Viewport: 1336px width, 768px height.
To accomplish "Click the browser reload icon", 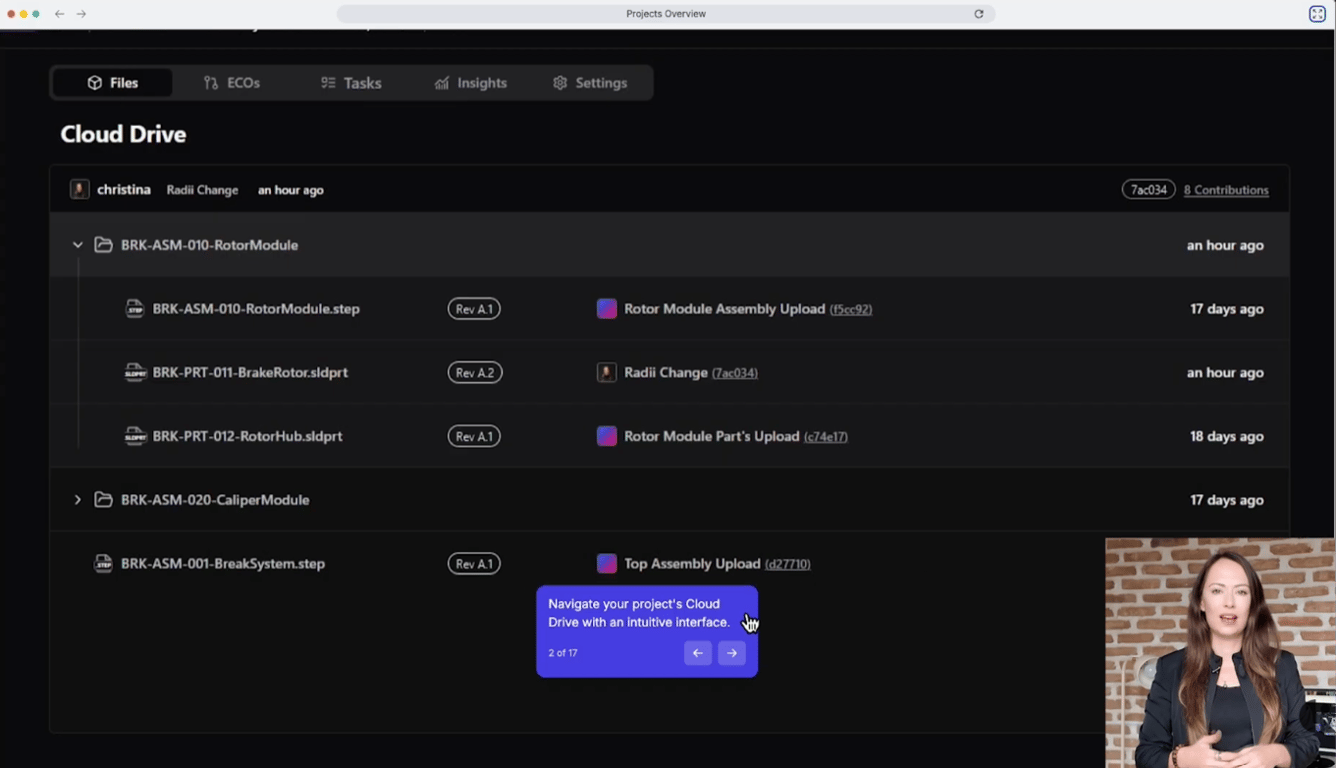I will (979, 14).
